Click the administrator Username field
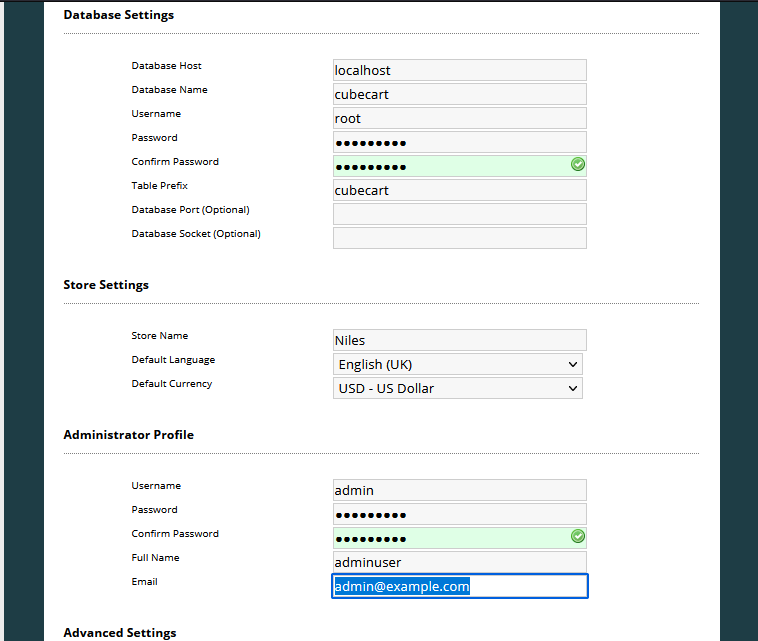Image resolution: width=758 pixels, height=641 pixels. 459,490
